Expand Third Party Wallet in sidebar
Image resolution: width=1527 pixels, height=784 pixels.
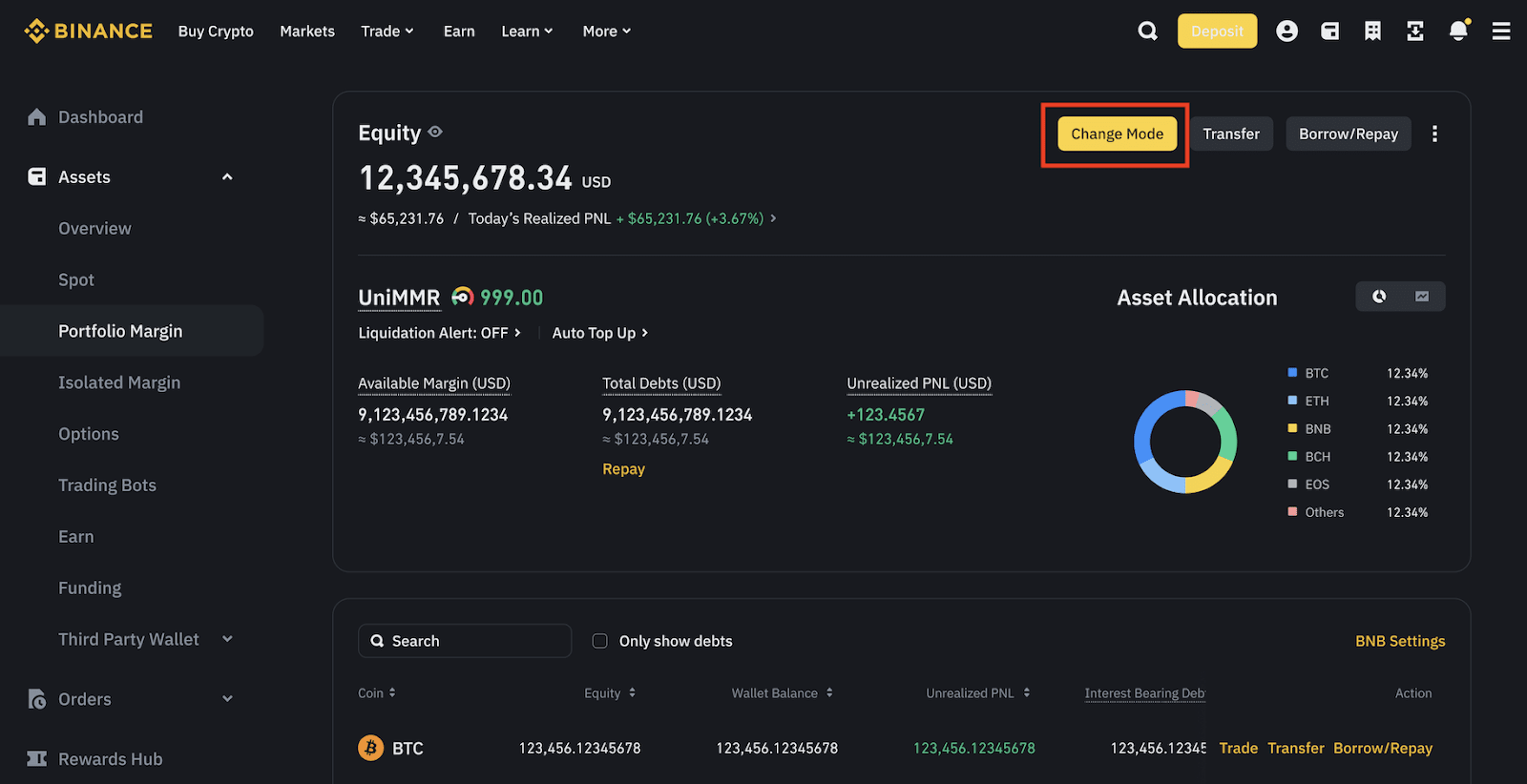227,639
